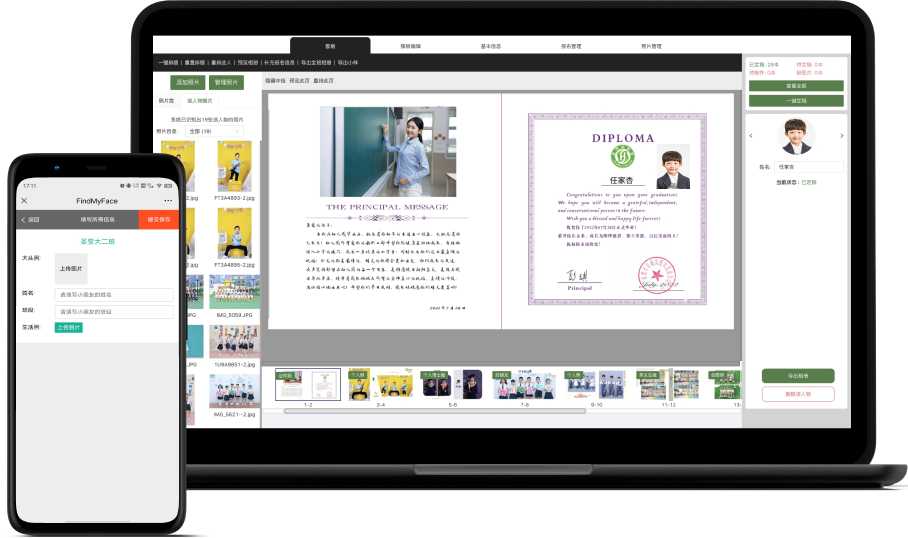
Task: Click 补充报名信息 in the black toolbar
Action: (x=280, y=63)
